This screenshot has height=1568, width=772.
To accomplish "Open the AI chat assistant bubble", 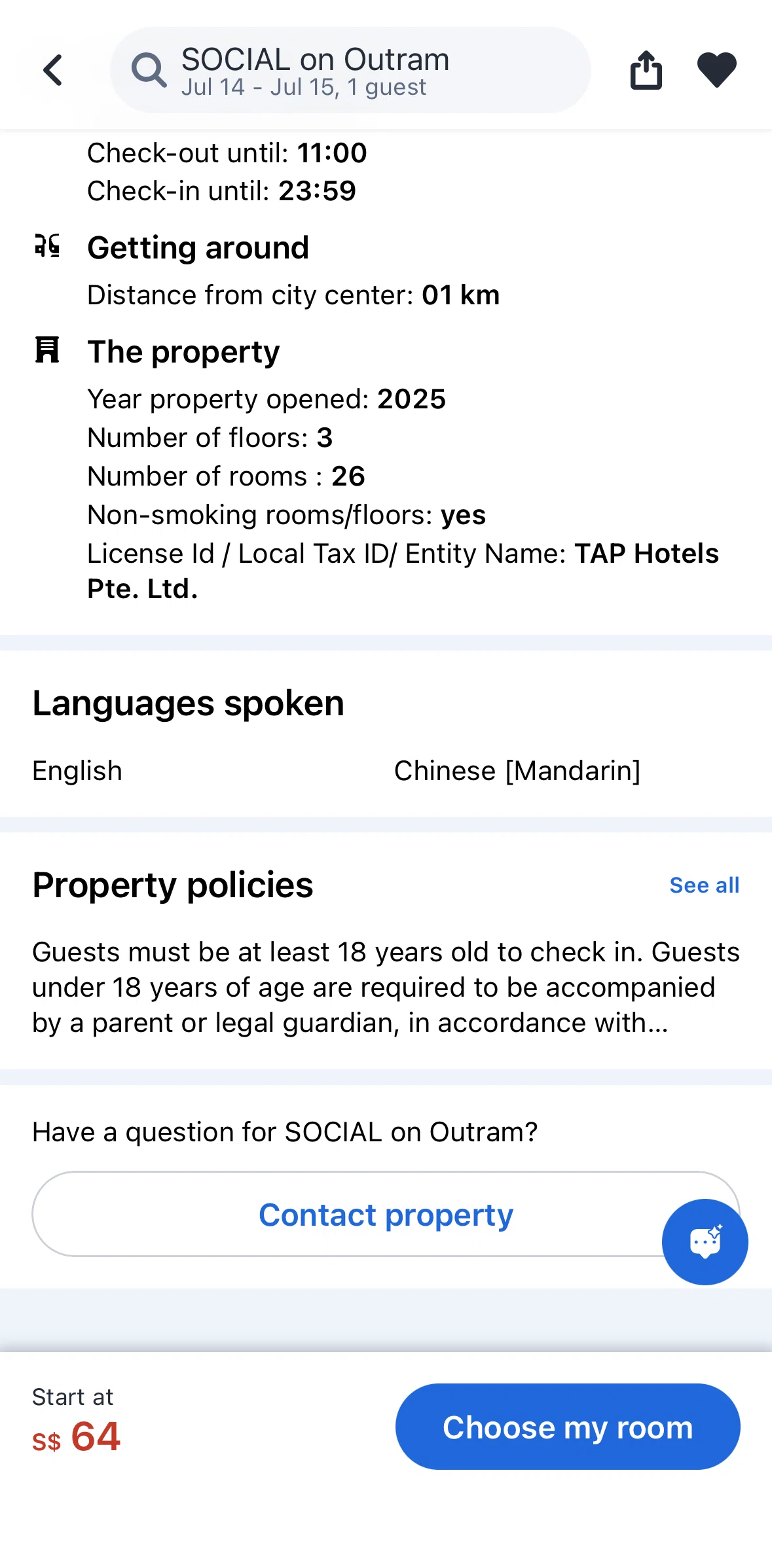I will tap(705, 1241).
